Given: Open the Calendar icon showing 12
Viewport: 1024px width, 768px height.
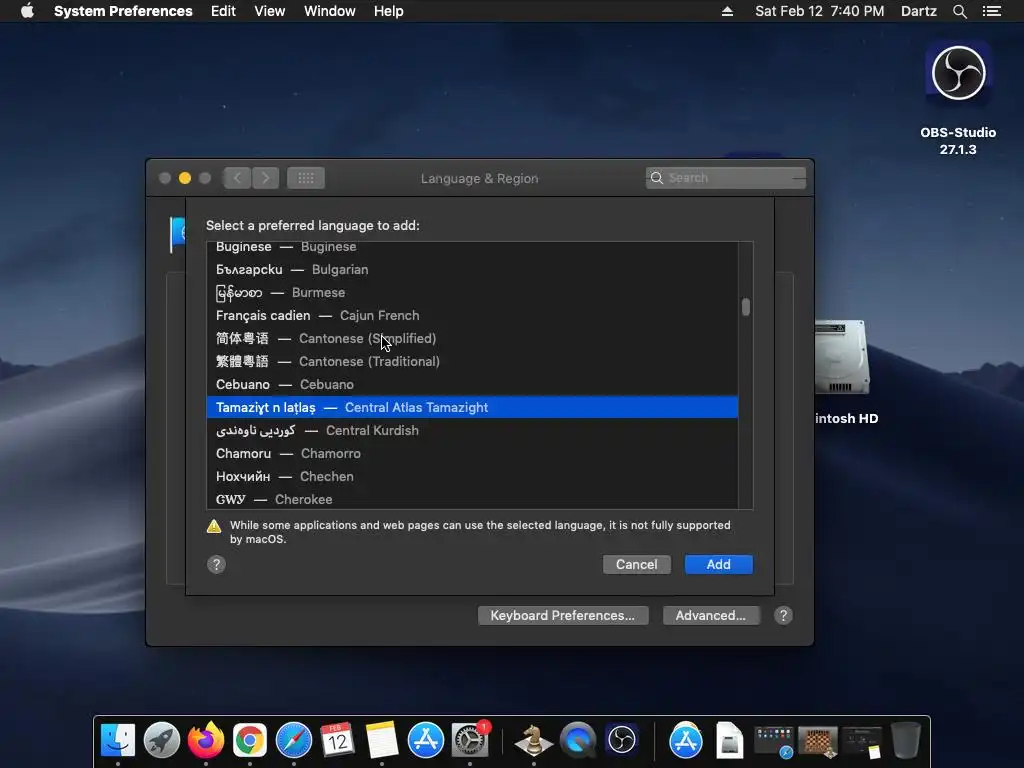Looking at the screenshot, I should click(x=337, y=740).
